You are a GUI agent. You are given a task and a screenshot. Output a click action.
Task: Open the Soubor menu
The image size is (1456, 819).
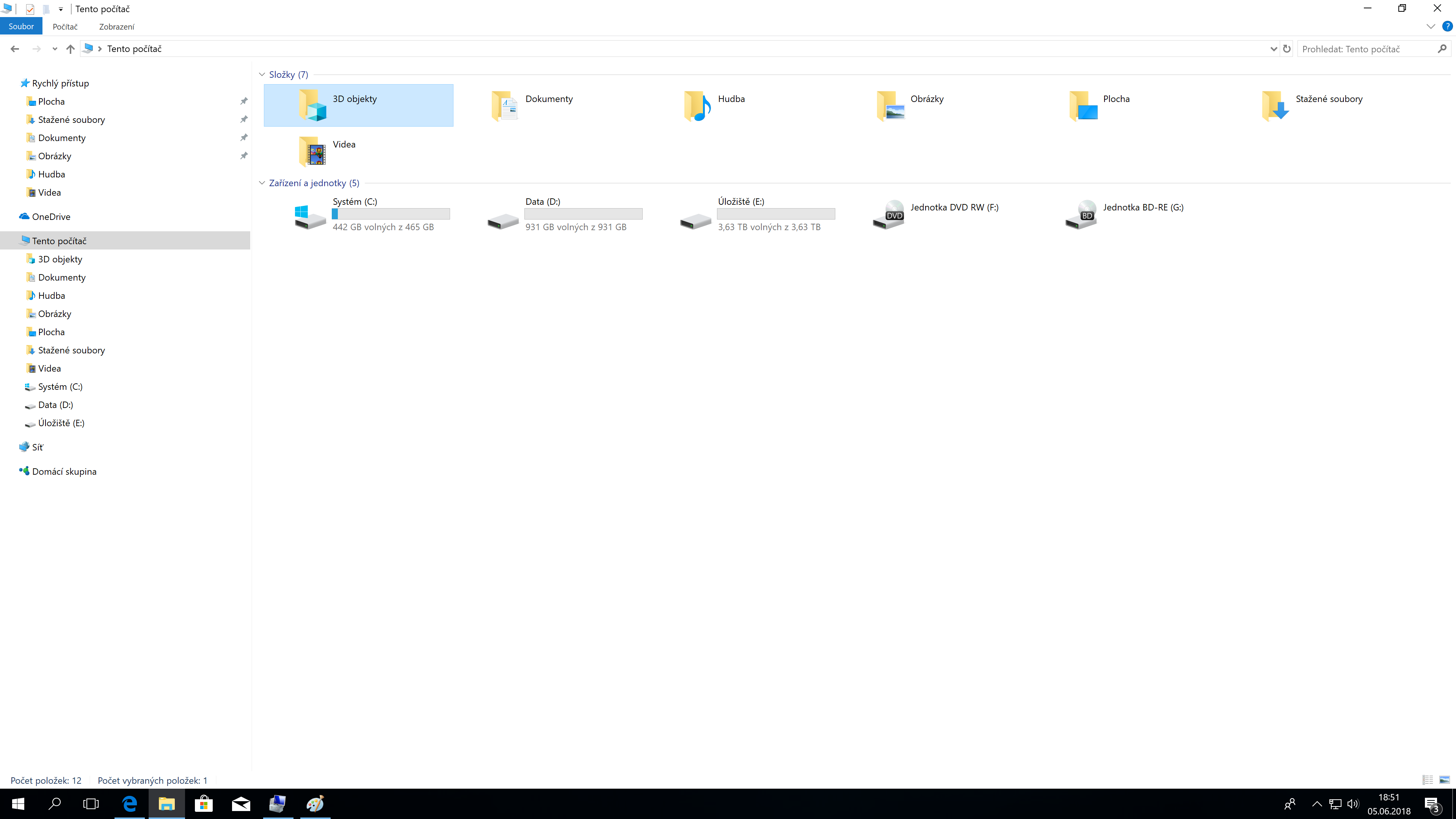(21, 27)
